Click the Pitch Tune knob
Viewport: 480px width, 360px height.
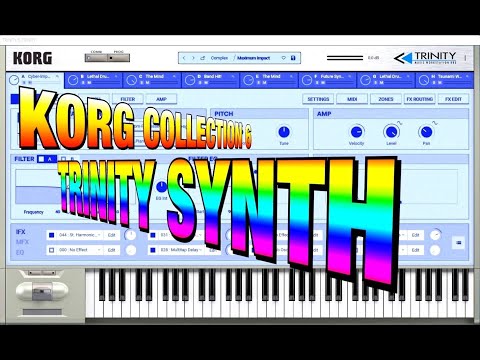(284, 132)
